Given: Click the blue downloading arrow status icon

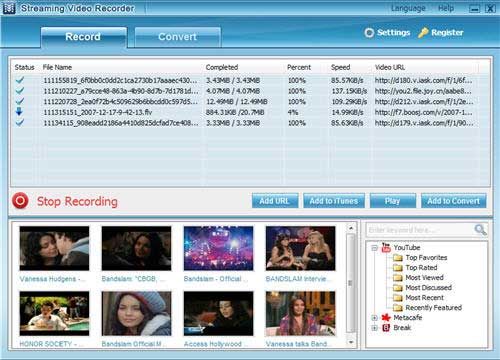Looking at the screenshot, I should [20, 112].
